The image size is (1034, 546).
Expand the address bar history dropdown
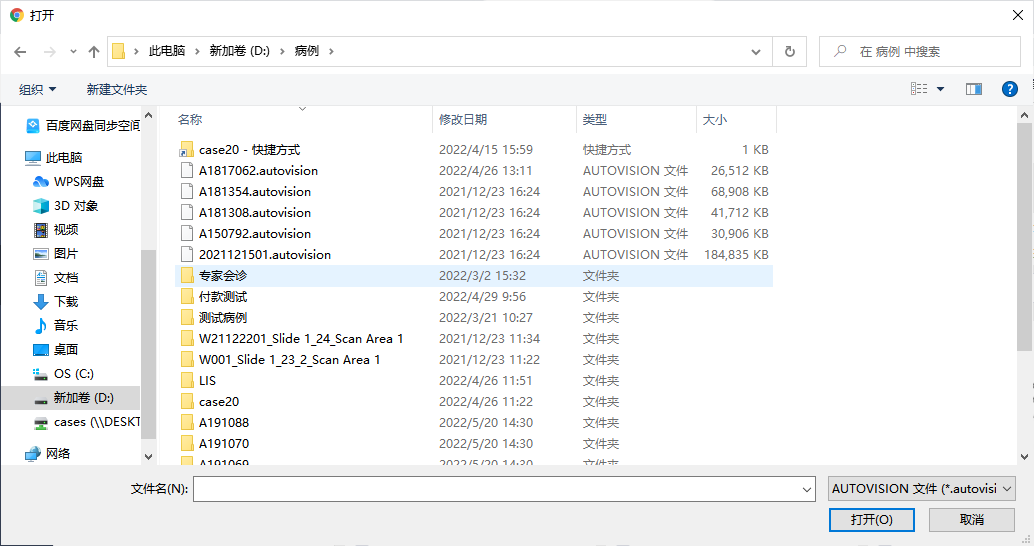click(757, 51)
